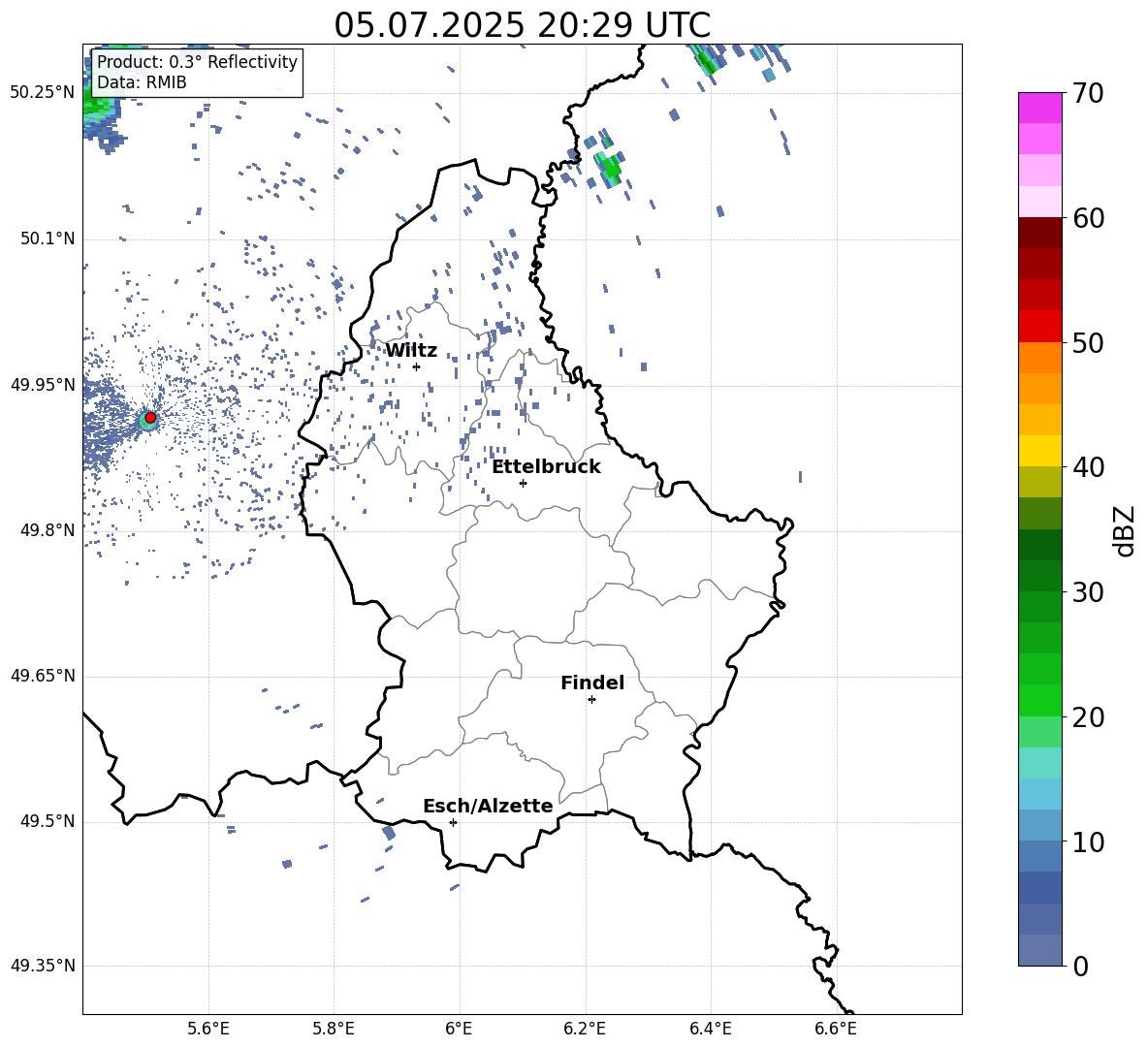
Task: Click the 70 tick on colorbar
Action: [1088, 93]
